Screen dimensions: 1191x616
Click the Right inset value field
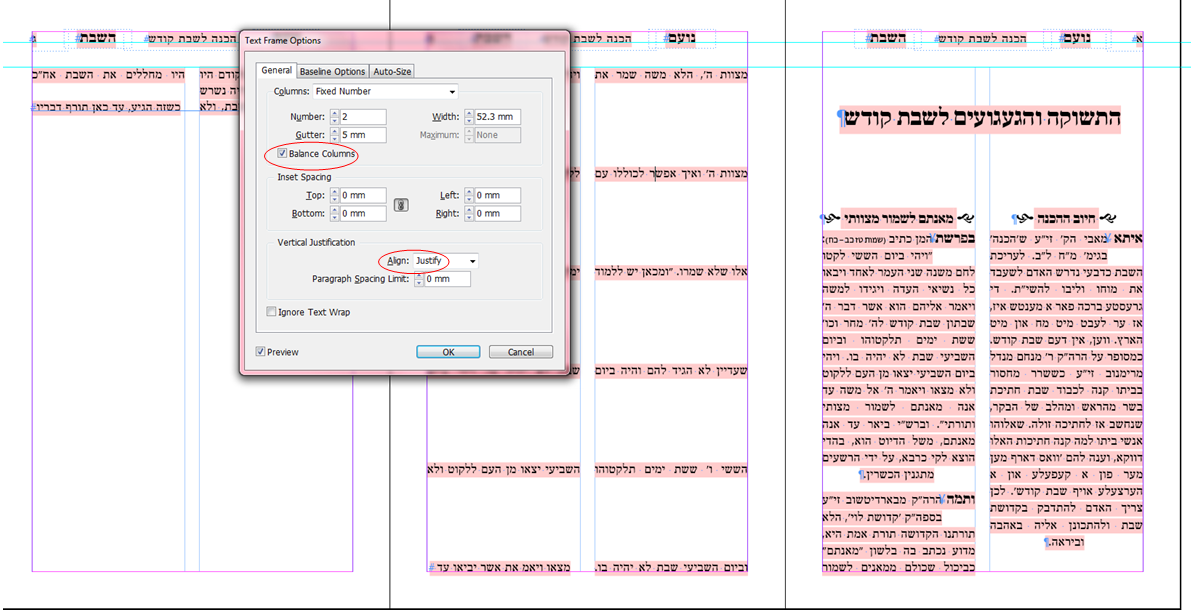coord(498,213)
